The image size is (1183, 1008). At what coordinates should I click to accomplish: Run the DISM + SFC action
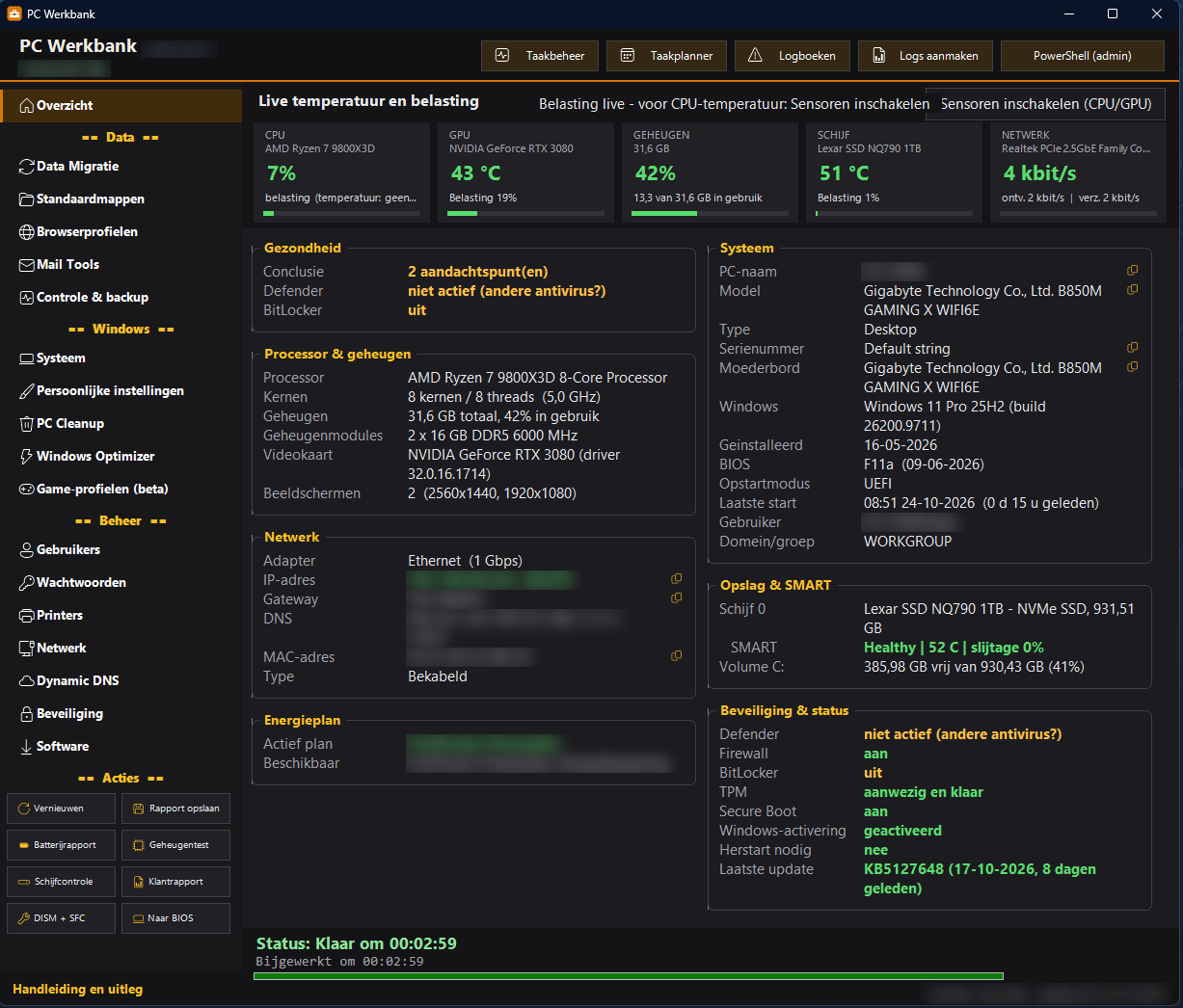click(x=61, y=918)
